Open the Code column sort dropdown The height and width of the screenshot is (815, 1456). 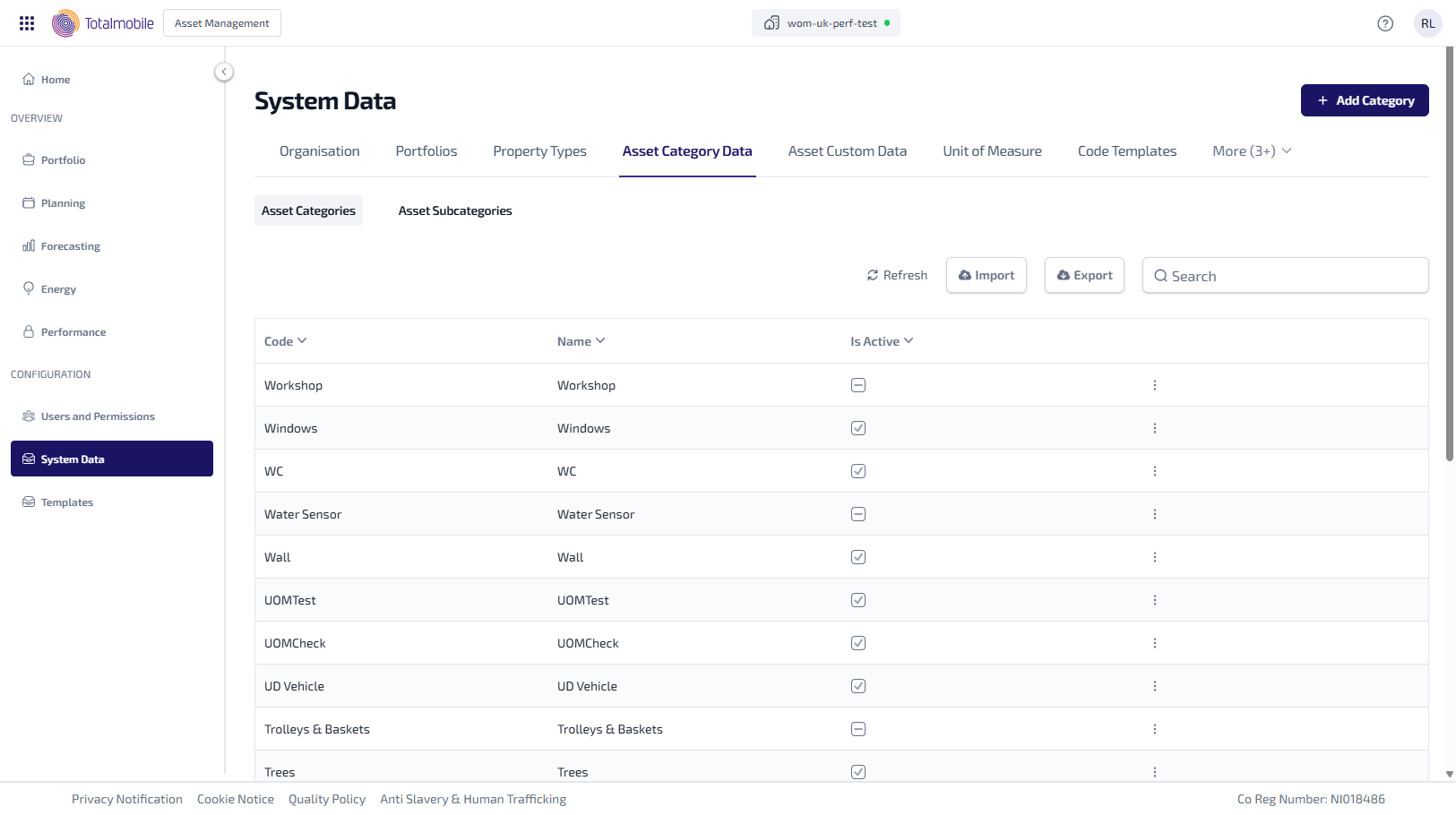(286, 341)
